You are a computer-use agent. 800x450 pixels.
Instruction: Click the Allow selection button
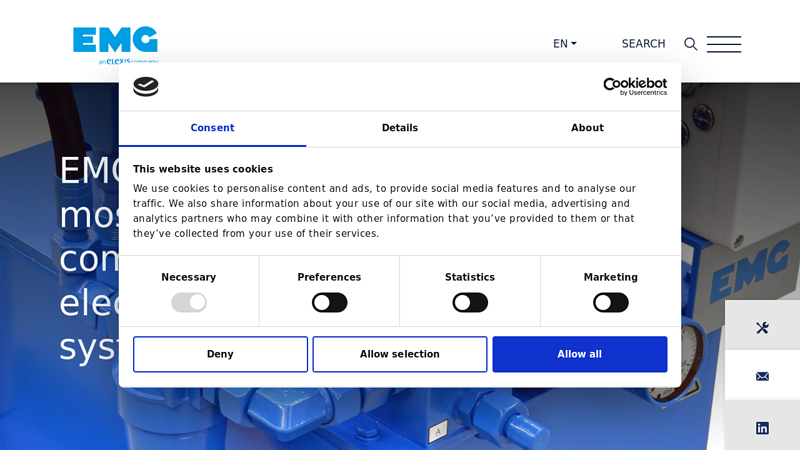(400, 354)
